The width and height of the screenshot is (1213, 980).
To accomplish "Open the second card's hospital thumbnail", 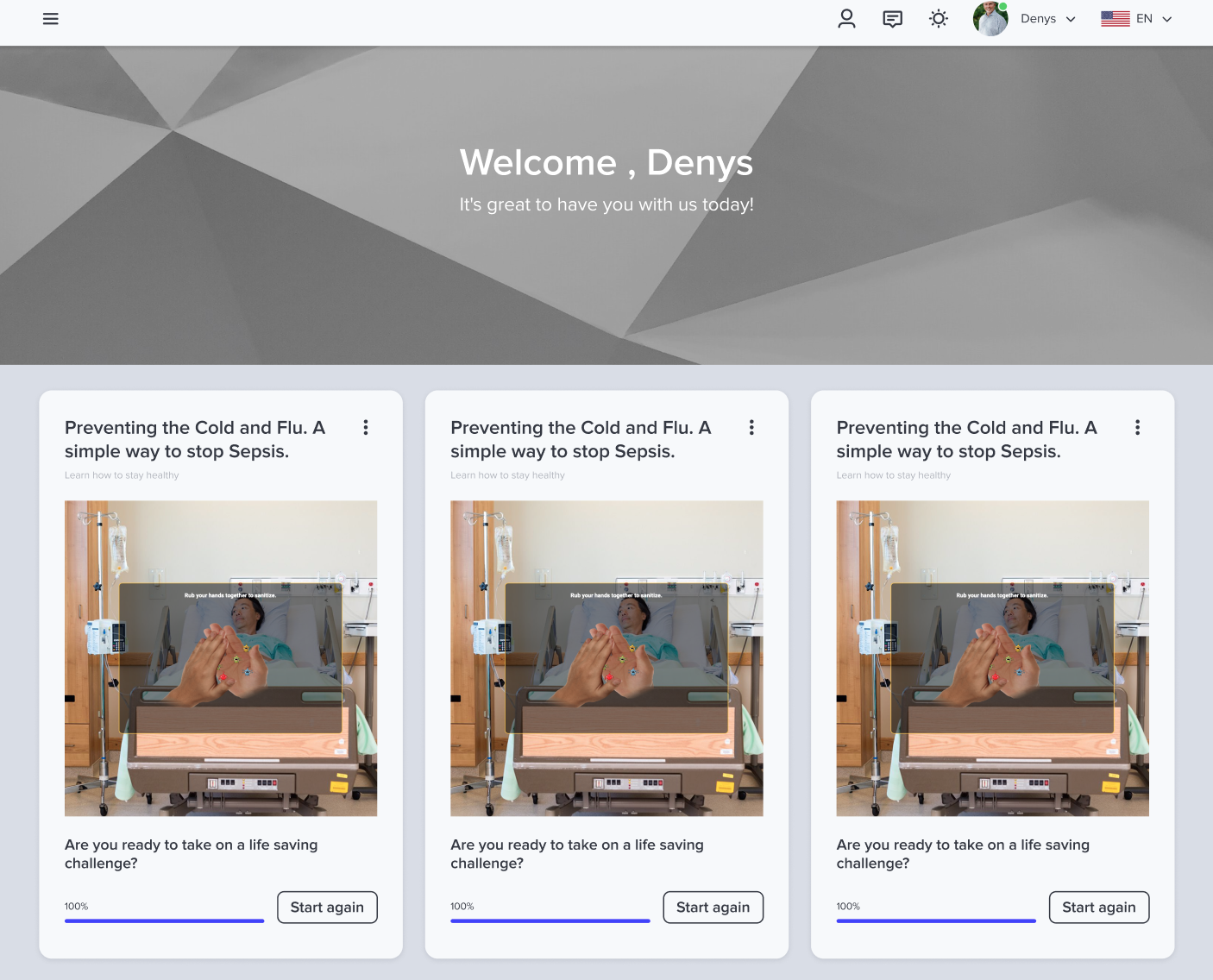I will click(606, 658).
